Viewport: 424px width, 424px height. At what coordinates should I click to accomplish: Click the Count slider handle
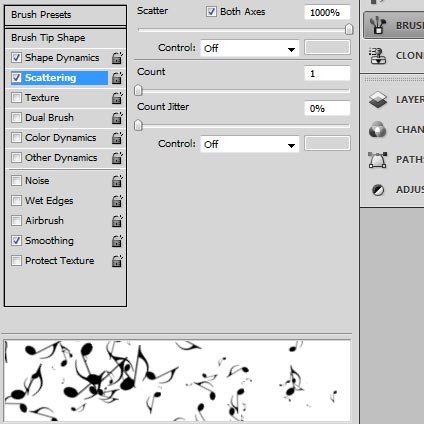(138, 90)
